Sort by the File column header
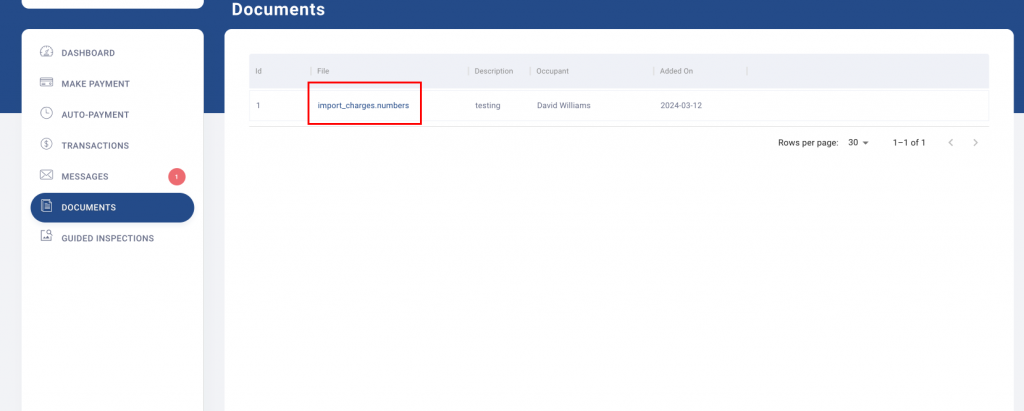This screenshot has width=1024, height=411. pos(323,71)
